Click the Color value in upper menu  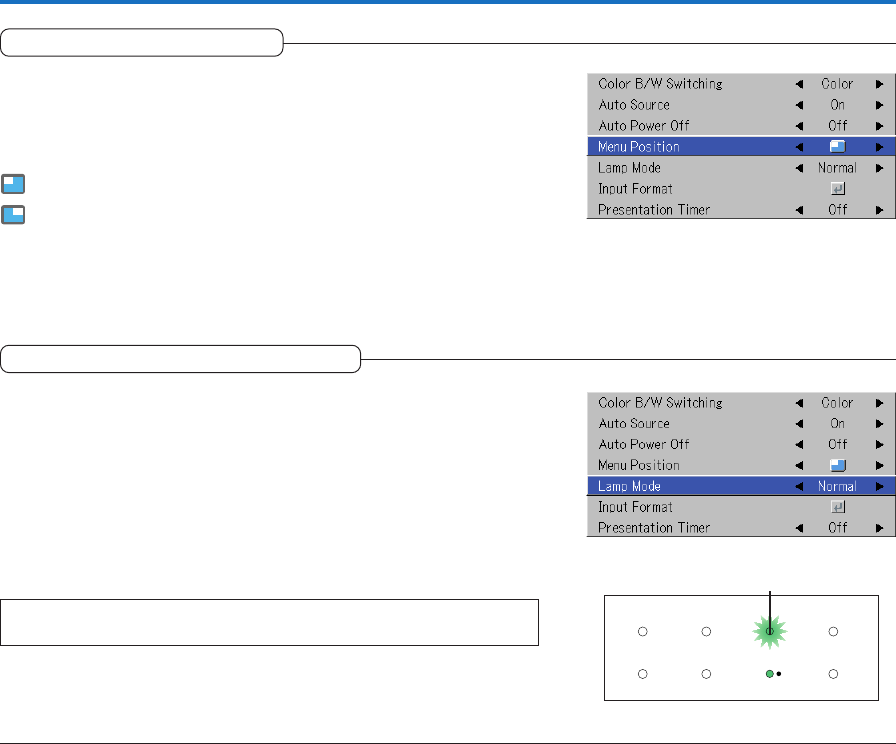tap(837, 84)
